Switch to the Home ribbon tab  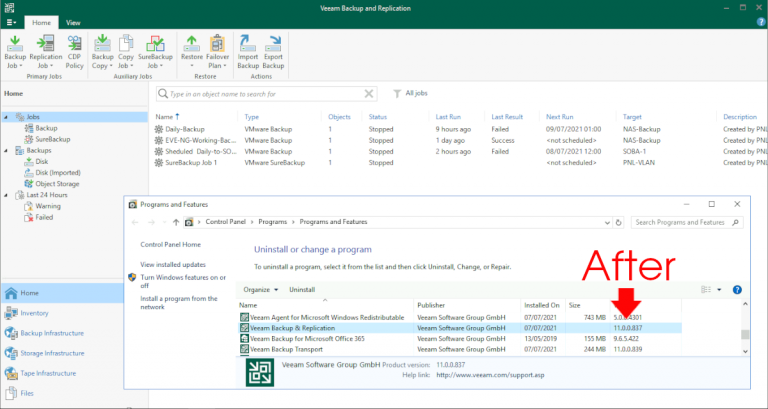coord(41,23)
